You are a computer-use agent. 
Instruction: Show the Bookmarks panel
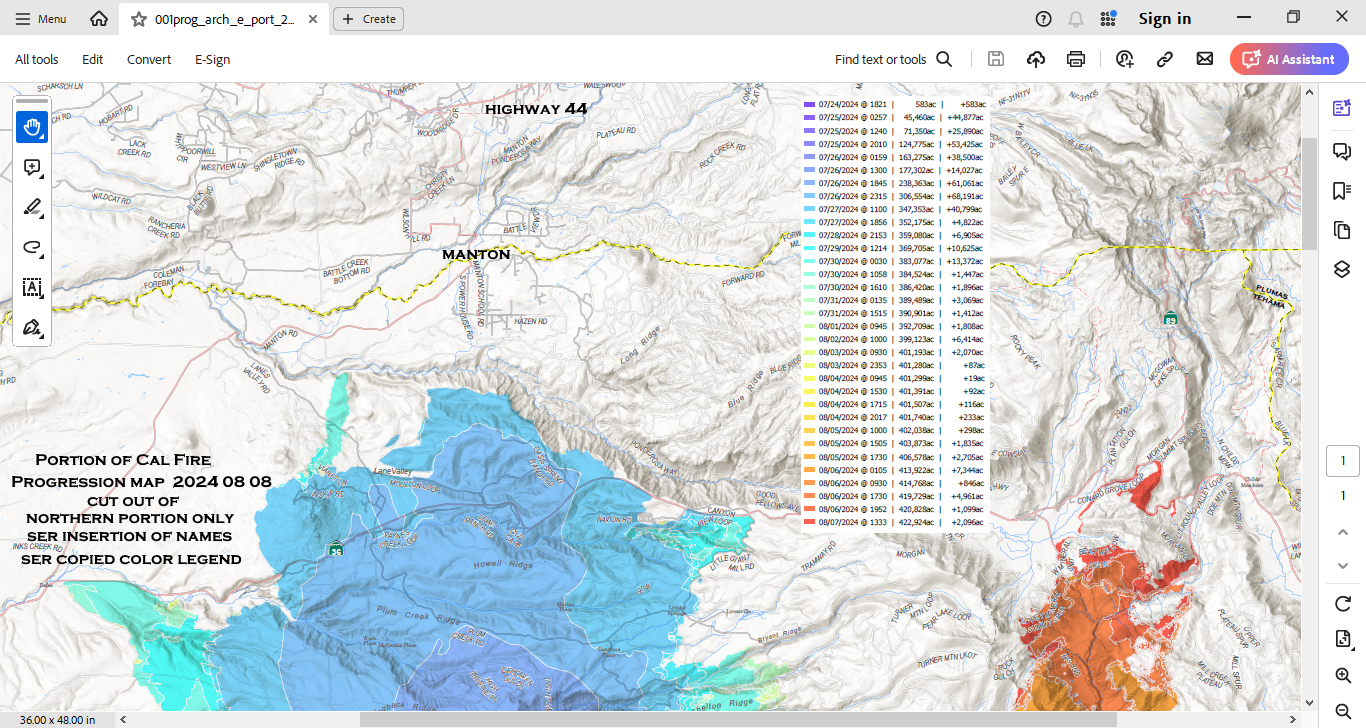coord(1342,191)
